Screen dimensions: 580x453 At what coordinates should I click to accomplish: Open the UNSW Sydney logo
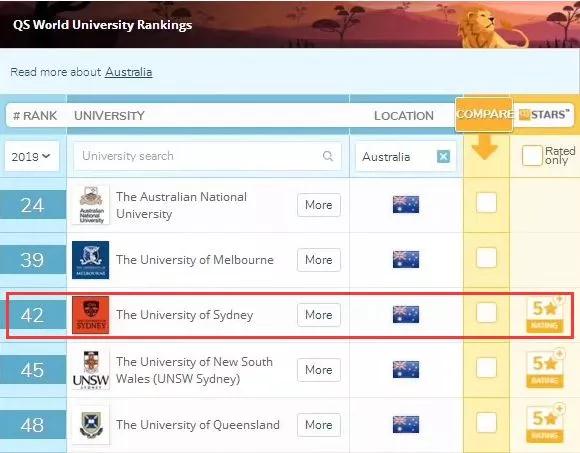pos(91,370)
